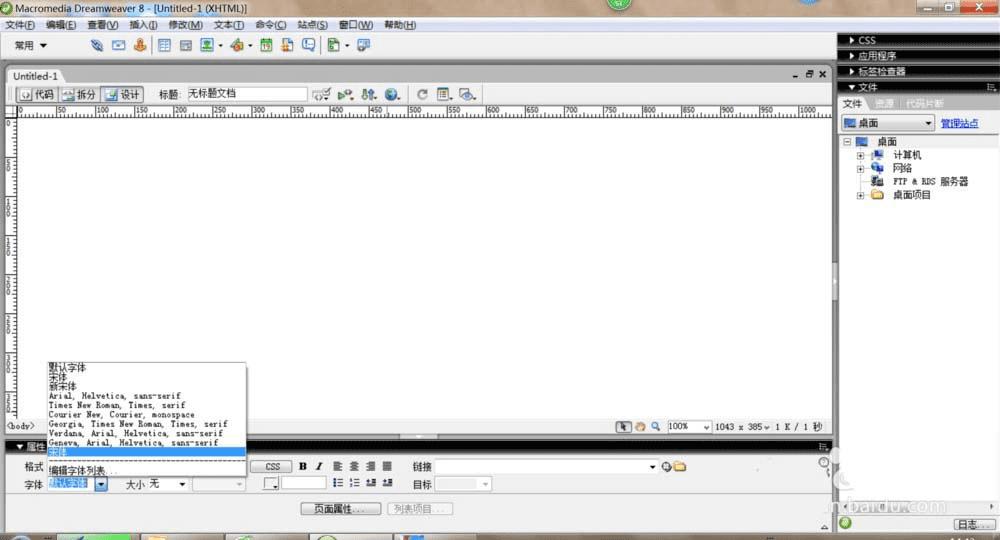Viewport: 1000px width, 540px height.
Task: Click the 管理站点 link
Action: (959, 123)
